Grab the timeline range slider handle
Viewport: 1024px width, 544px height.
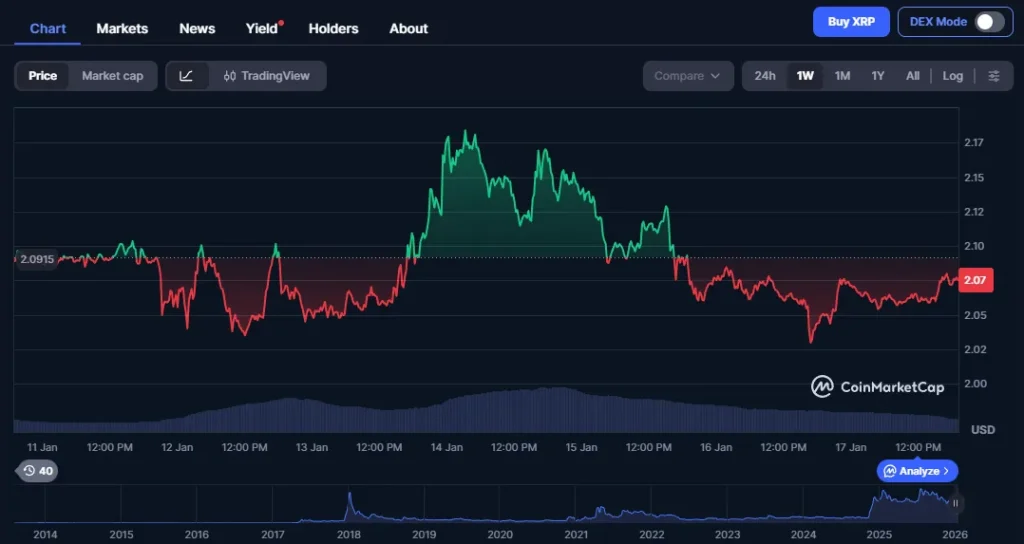(956, 503)
